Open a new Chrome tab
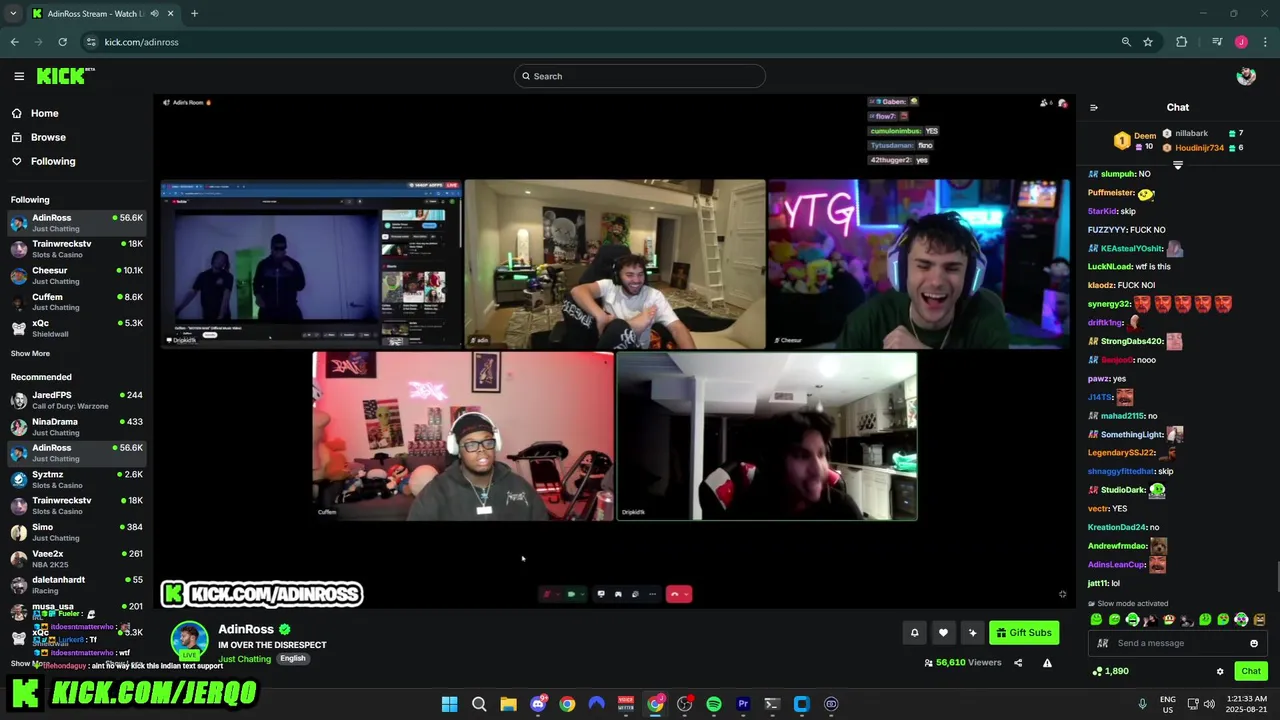The image size is (1280, 720). coord(194,14)
